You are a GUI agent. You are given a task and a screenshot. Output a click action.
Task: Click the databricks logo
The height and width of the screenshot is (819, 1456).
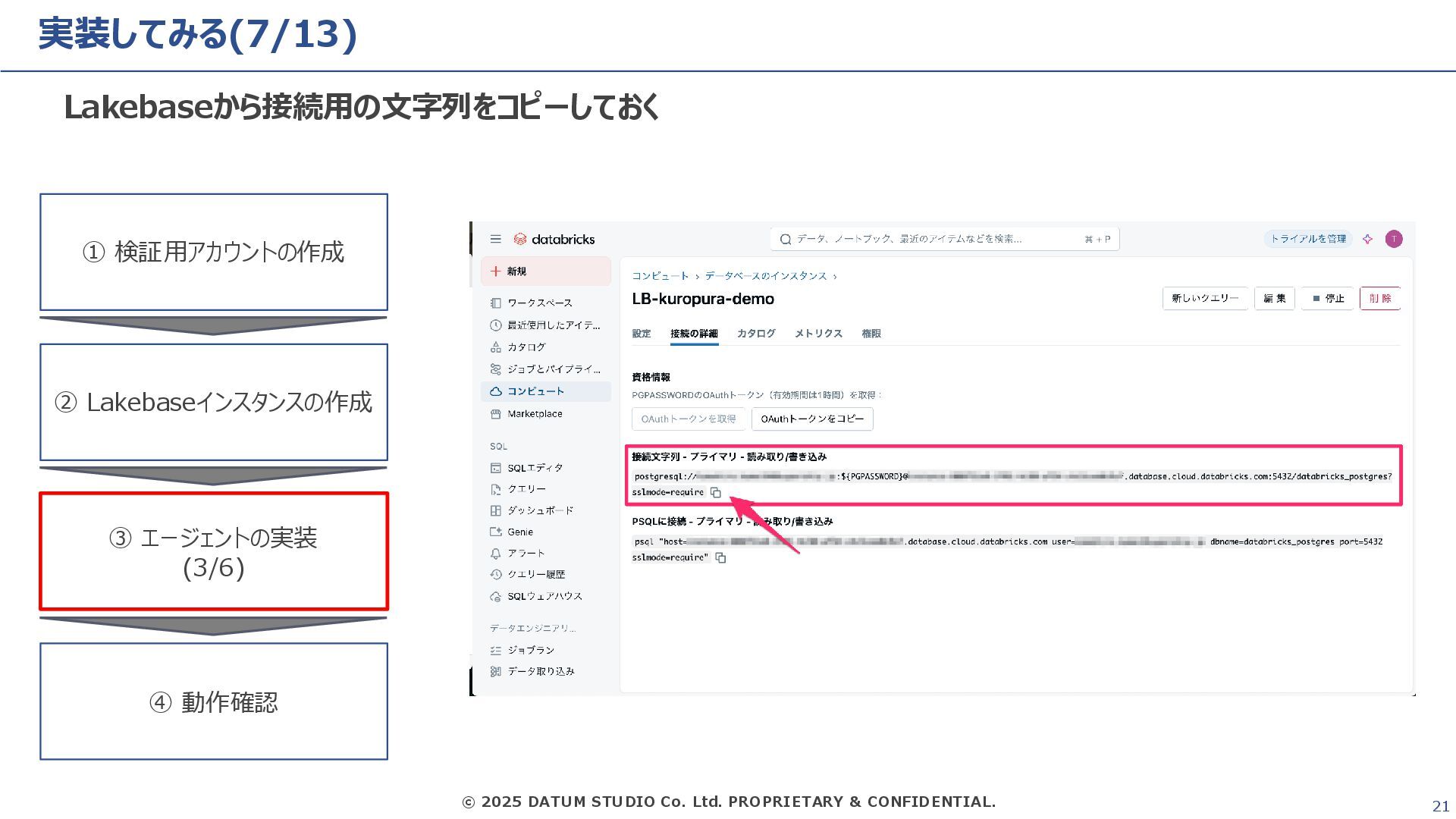pyautogui.click(x=554, y=239)
